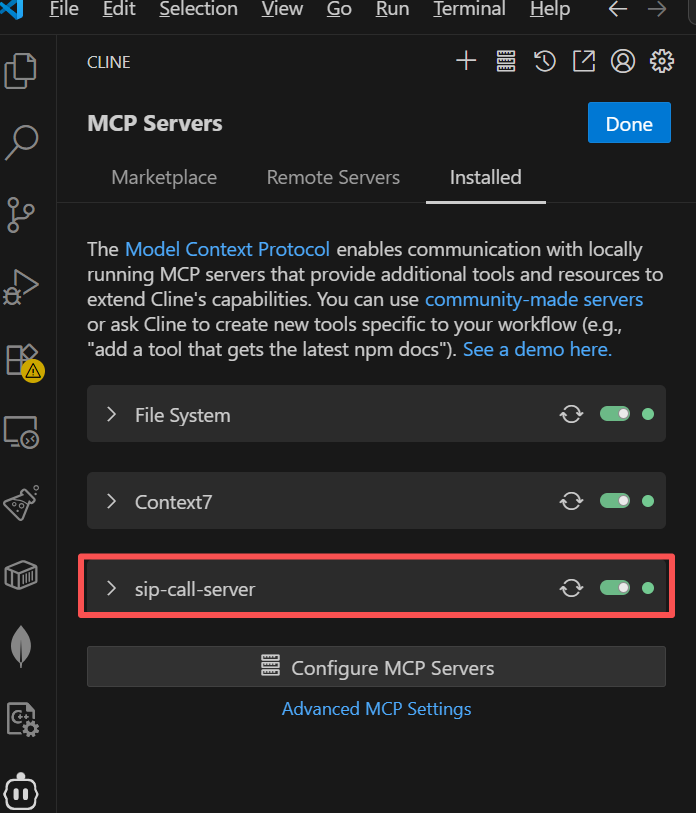Open the Edit menu

(119, 9)
